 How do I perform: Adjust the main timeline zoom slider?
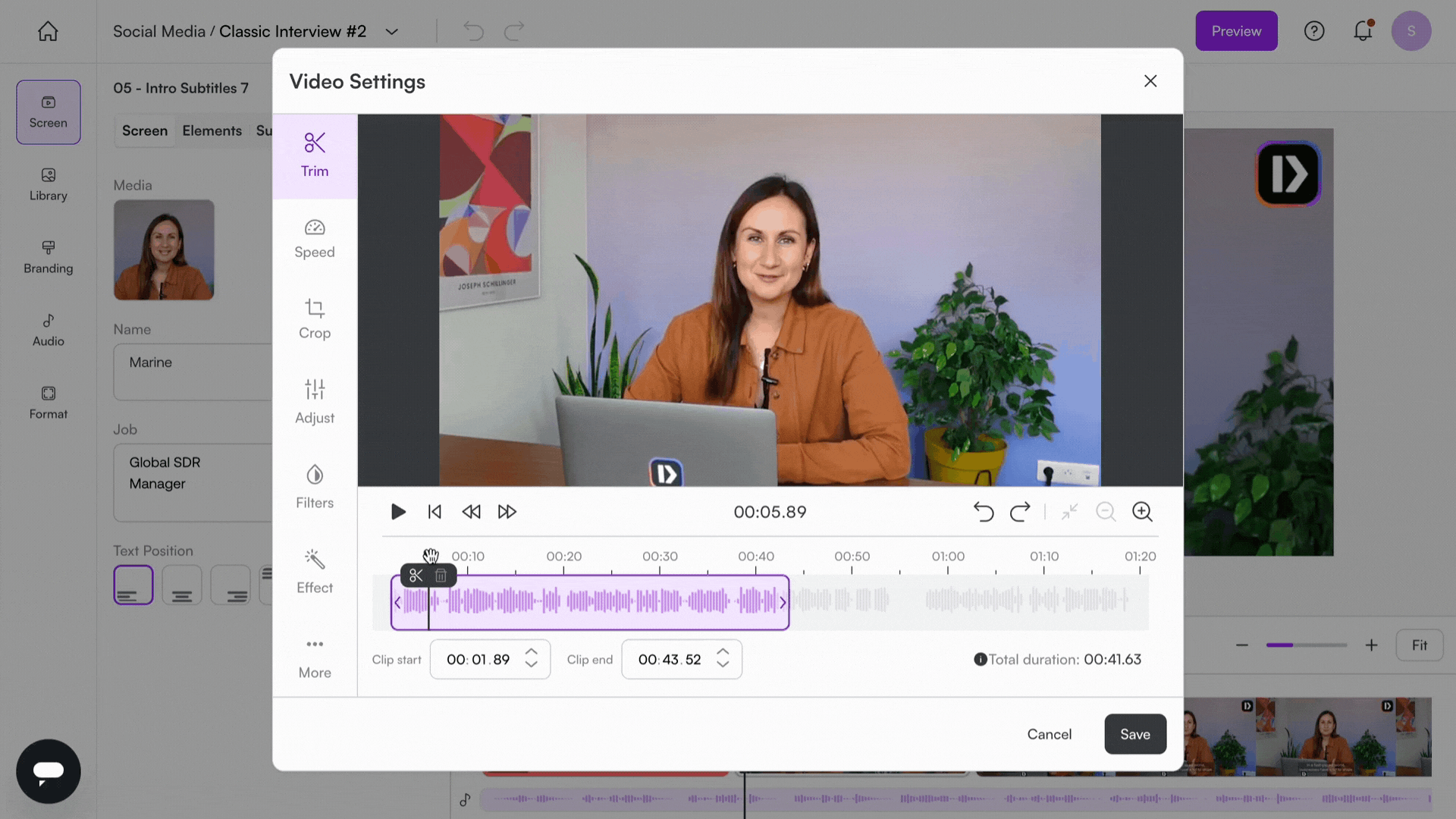(1307, 645)
